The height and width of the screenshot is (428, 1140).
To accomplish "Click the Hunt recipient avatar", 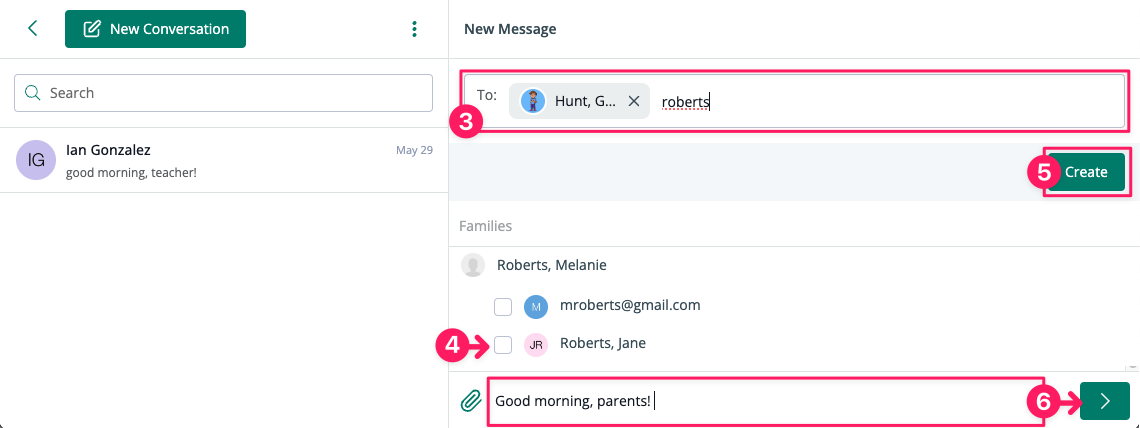I will [534, 101].
